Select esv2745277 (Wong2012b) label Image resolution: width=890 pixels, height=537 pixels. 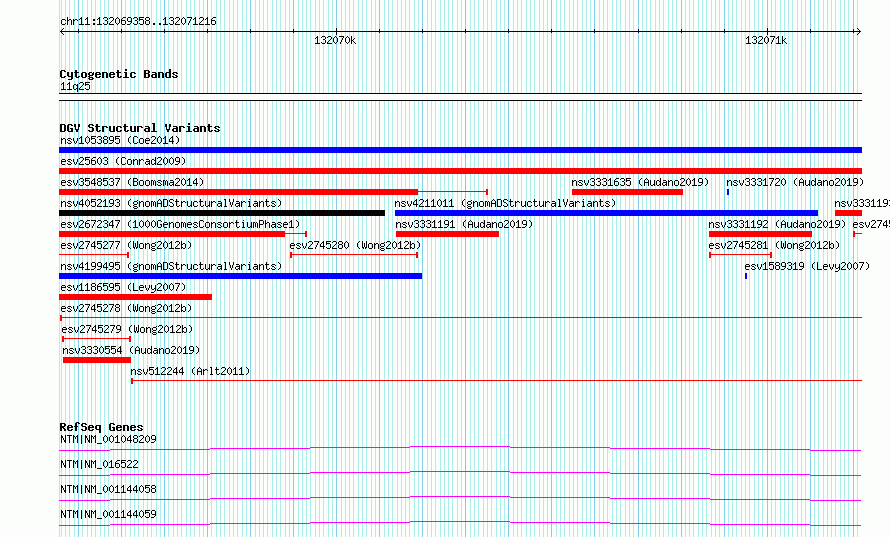point(126,245)
